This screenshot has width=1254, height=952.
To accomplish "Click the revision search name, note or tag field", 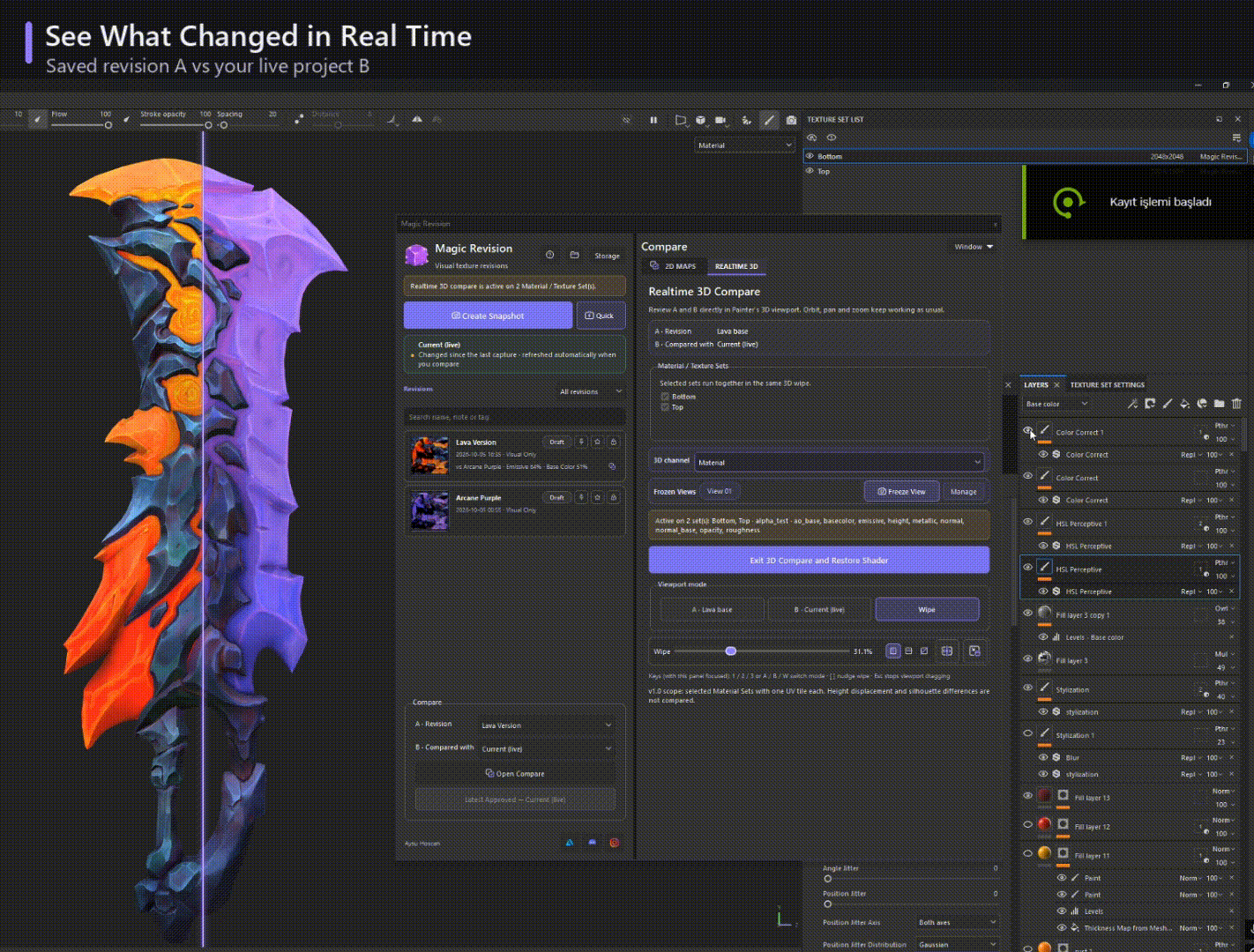I will (x=515, y=417).
